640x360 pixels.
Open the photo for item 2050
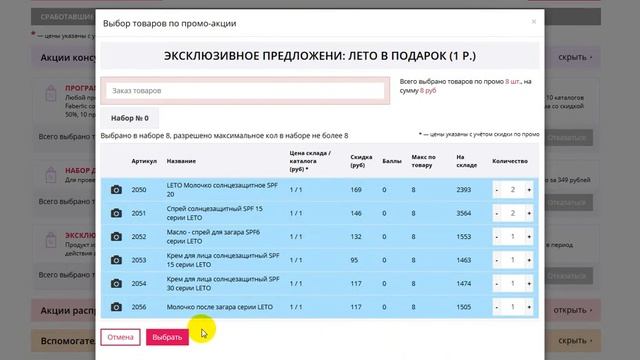pyautogui.click(x=116, y=190)
